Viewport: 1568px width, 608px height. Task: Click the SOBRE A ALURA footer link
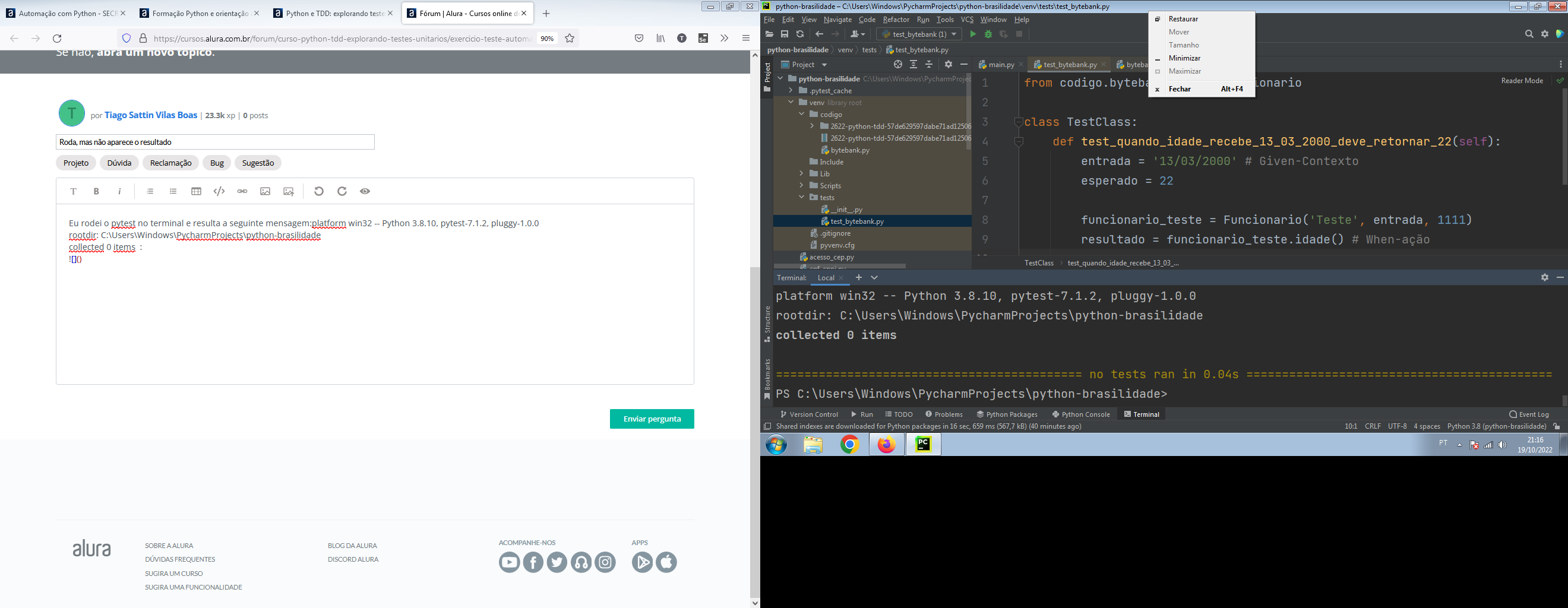tap(169, 546)
